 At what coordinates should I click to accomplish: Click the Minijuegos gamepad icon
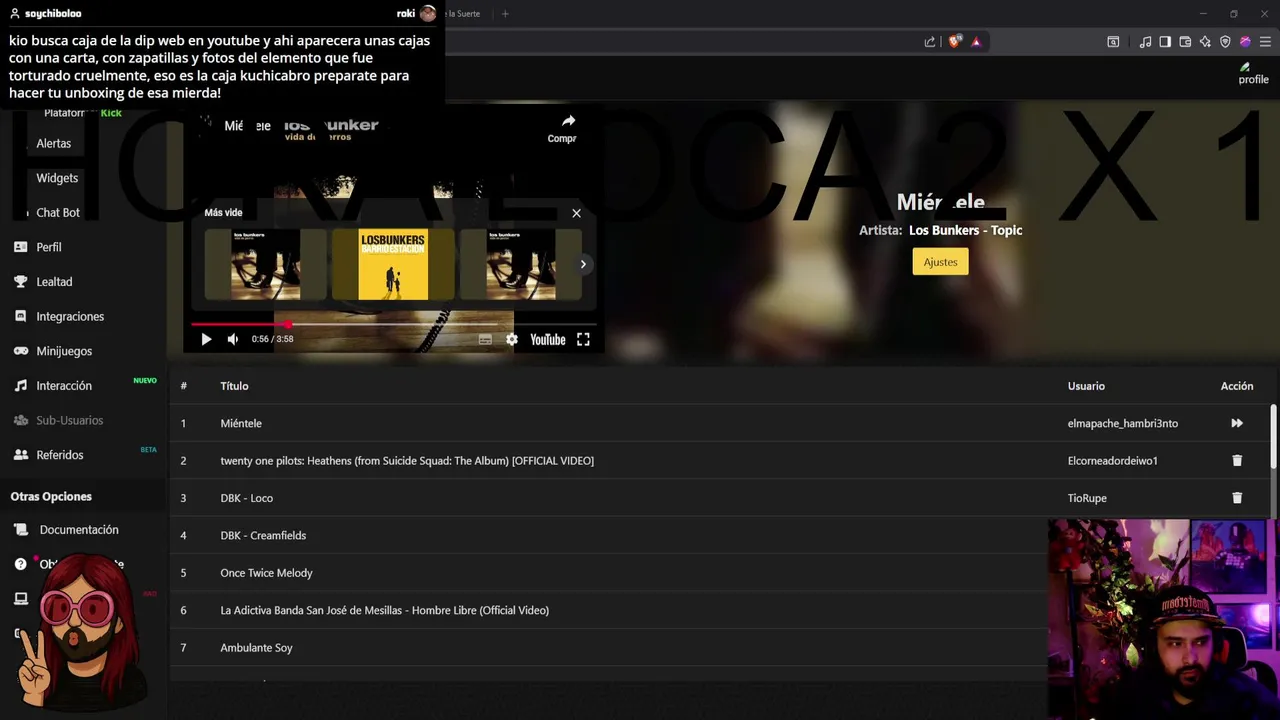(20, 351)
